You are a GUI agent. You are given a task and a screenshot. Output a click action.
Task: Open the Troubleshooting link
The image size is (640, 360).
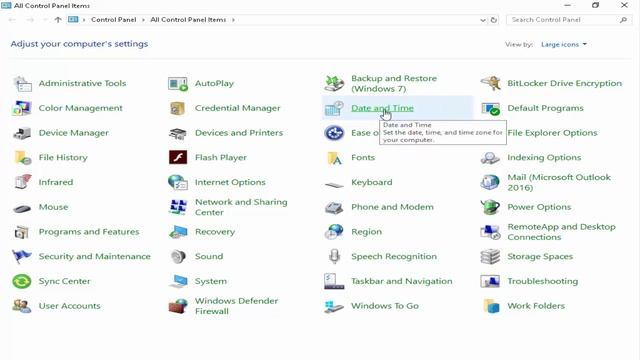542,281
